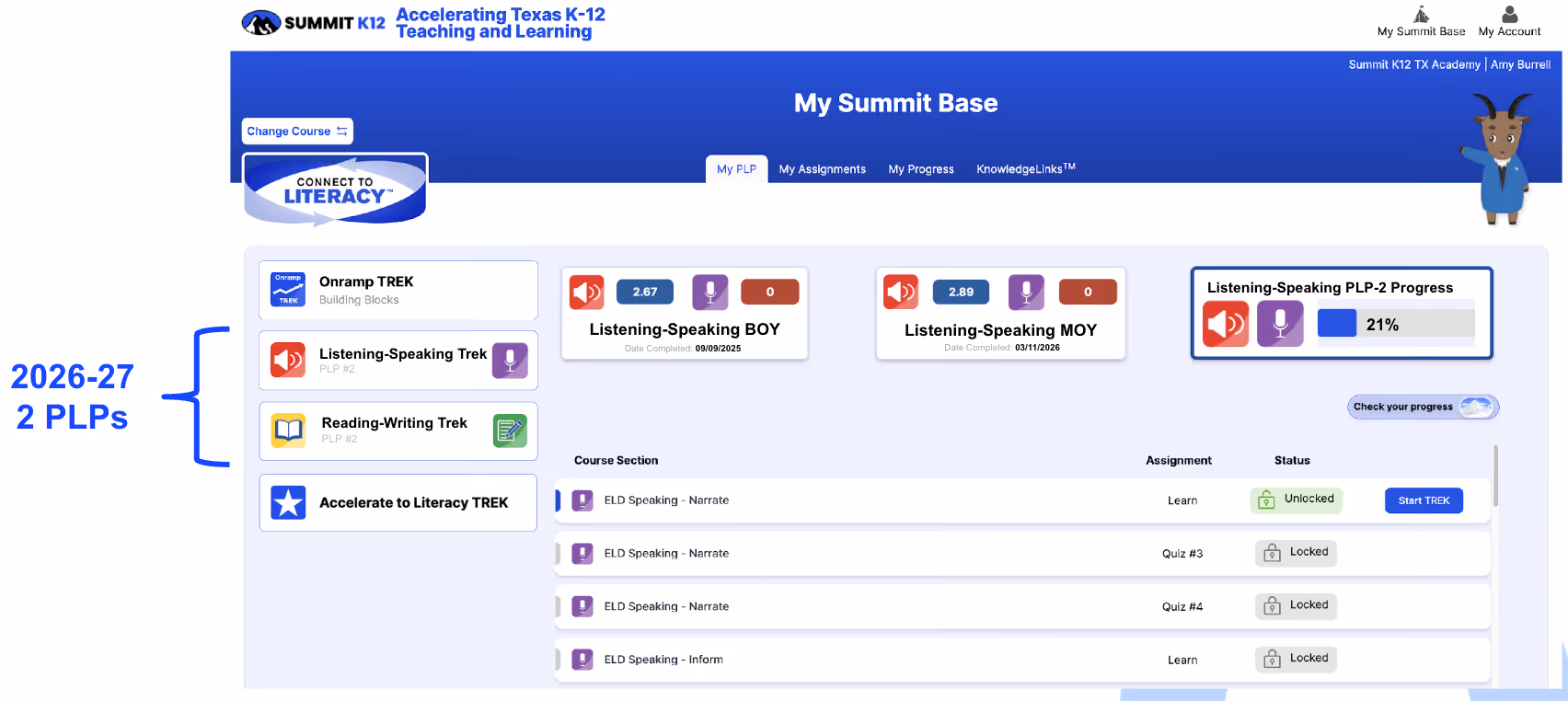Click the Unlocked status badge

[x=1297, y=500]
